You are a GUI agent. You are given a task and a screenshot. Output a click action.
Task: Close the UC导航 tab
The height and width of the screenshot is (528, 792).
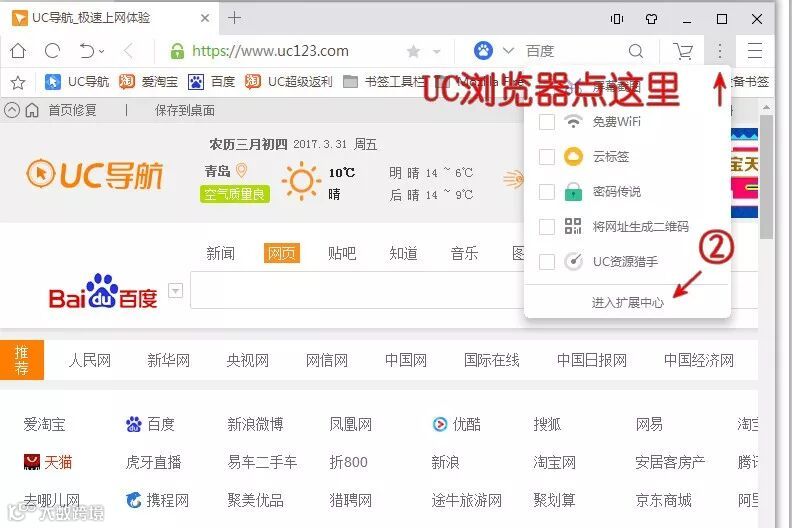(205, 18)
